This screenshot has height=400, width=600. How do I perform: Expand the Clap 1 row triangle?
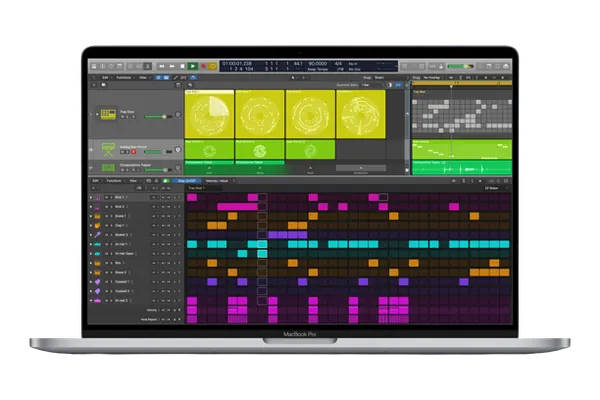[x=91, y=225]
